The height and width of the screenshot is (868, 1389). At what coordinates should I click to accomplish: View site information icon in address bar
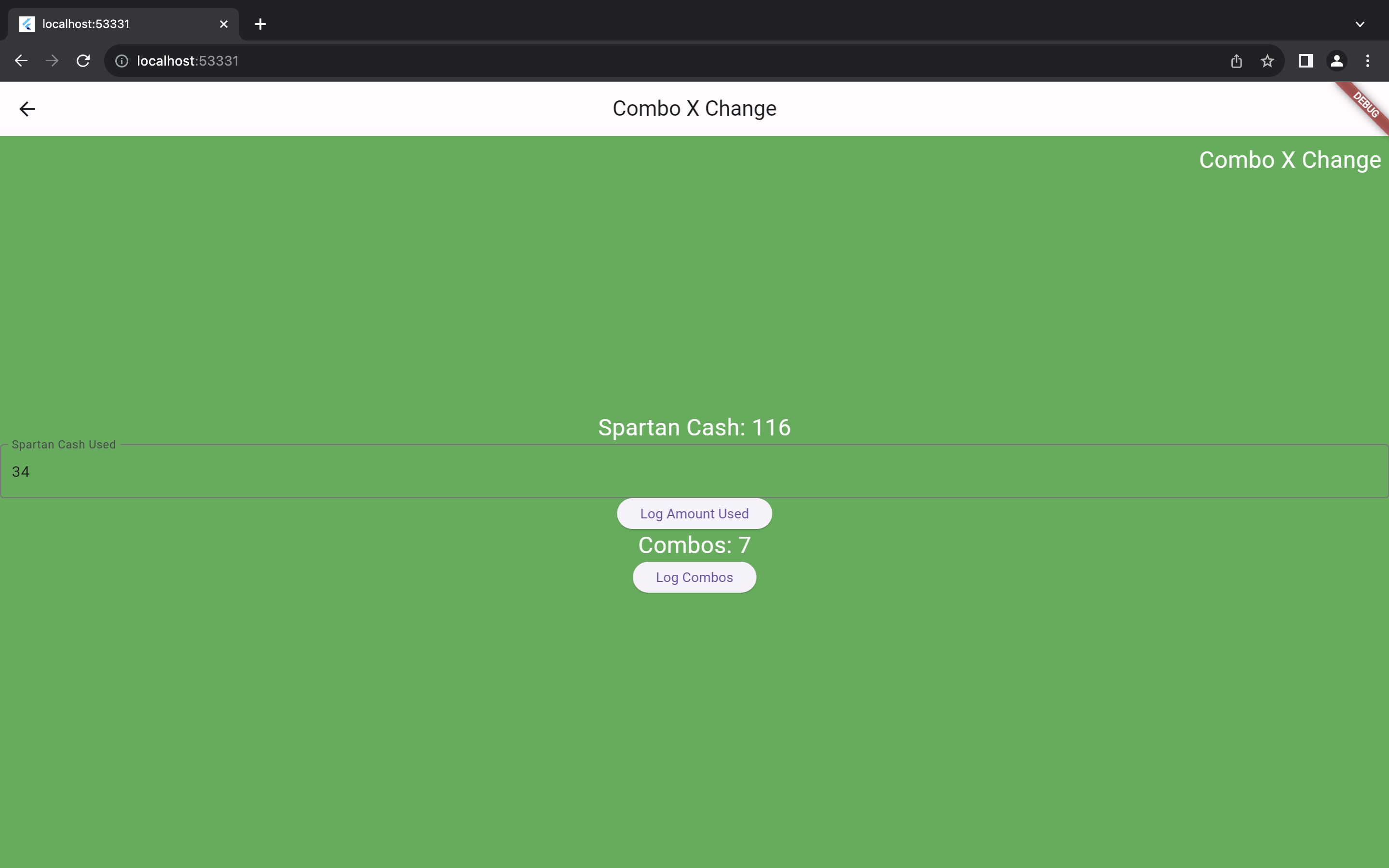tap(122, 61)
